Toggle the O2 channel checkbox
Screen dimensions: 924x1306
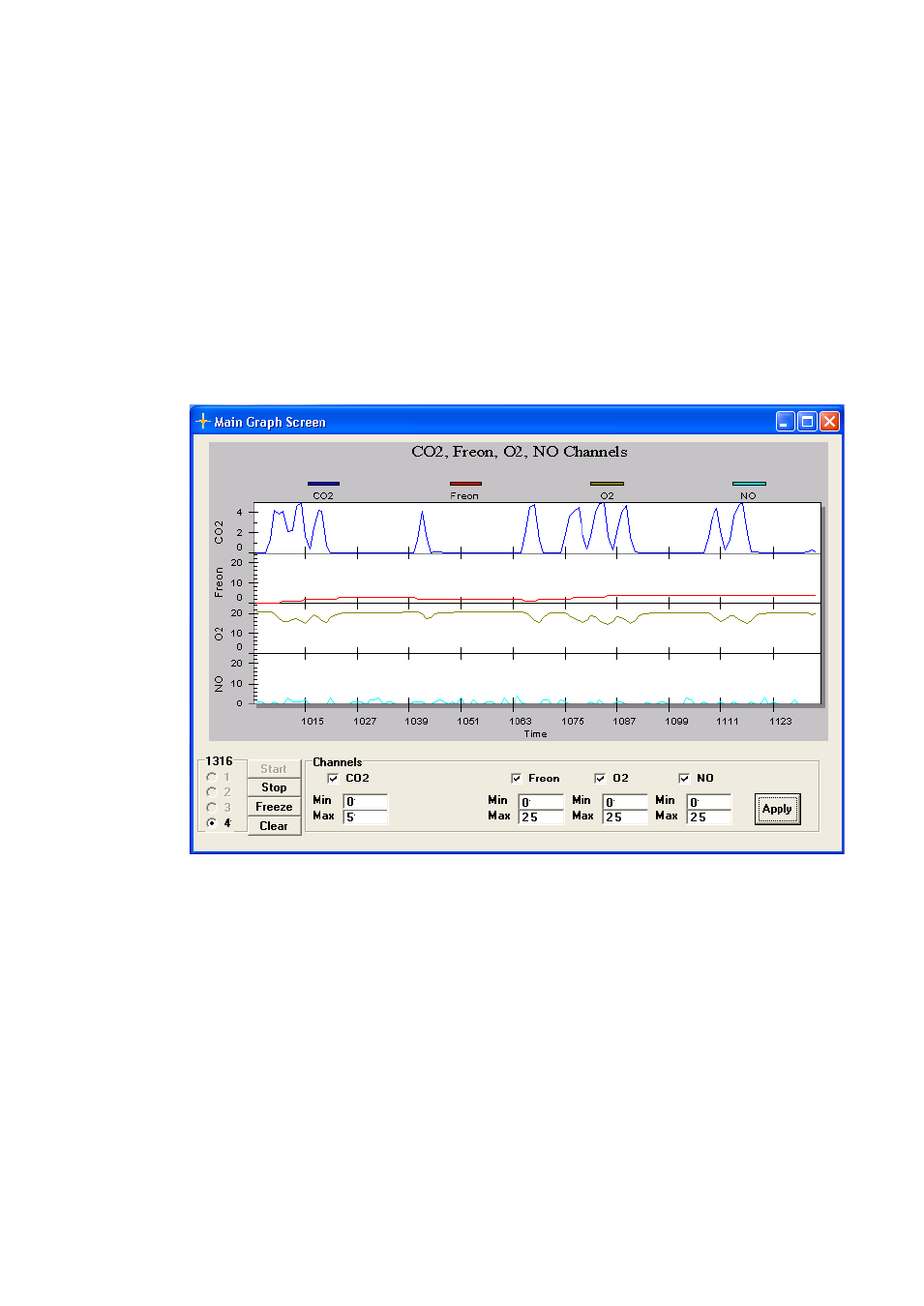(x=600, y=778)
